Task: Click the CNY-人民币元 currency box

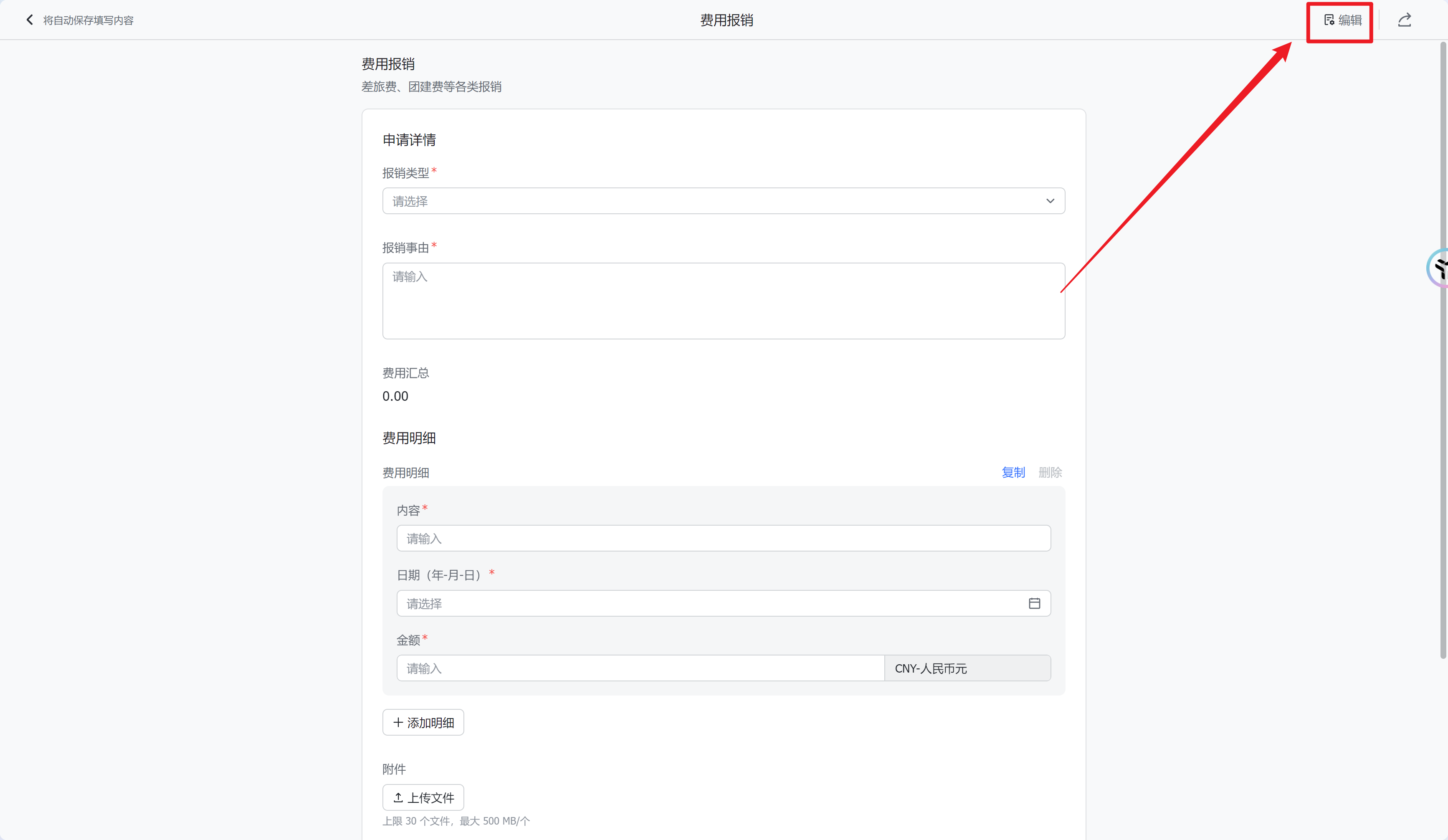Action: 967,668
